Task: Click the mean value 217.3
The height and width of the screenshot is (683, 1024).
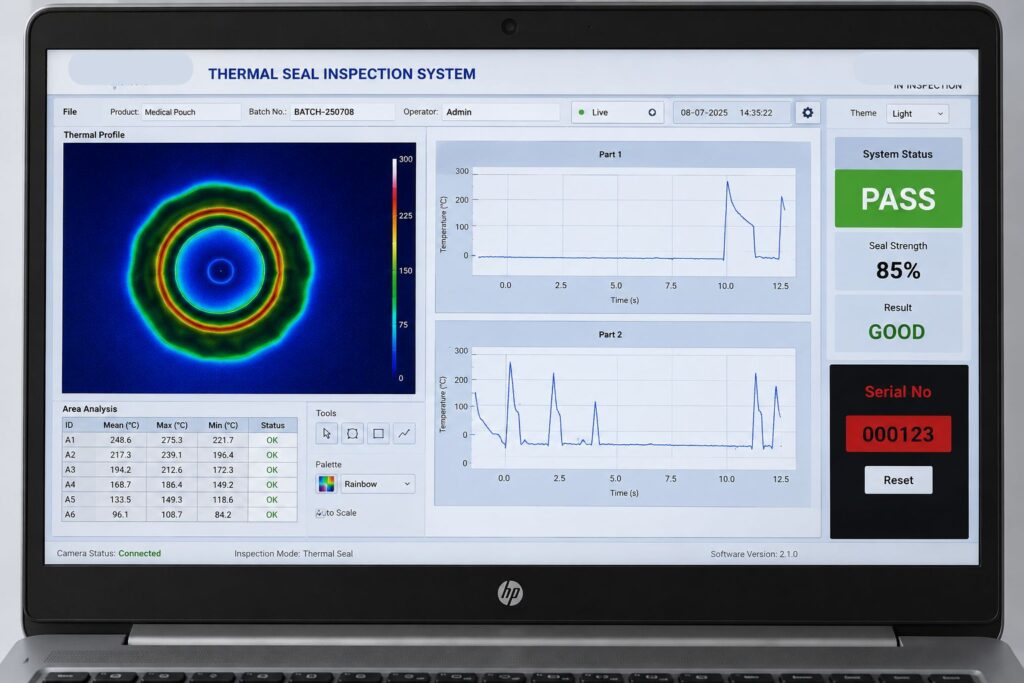Action: pos(121,455)
